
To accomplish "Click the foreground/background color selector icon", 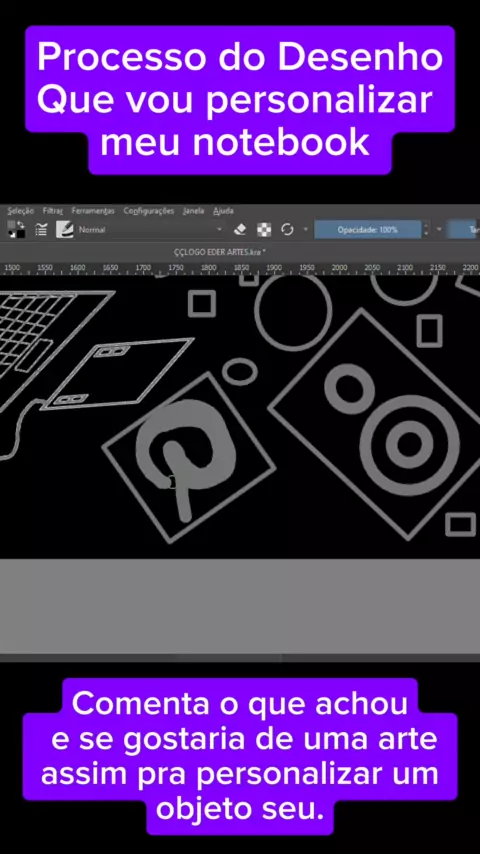I will (x=17, y=229).
